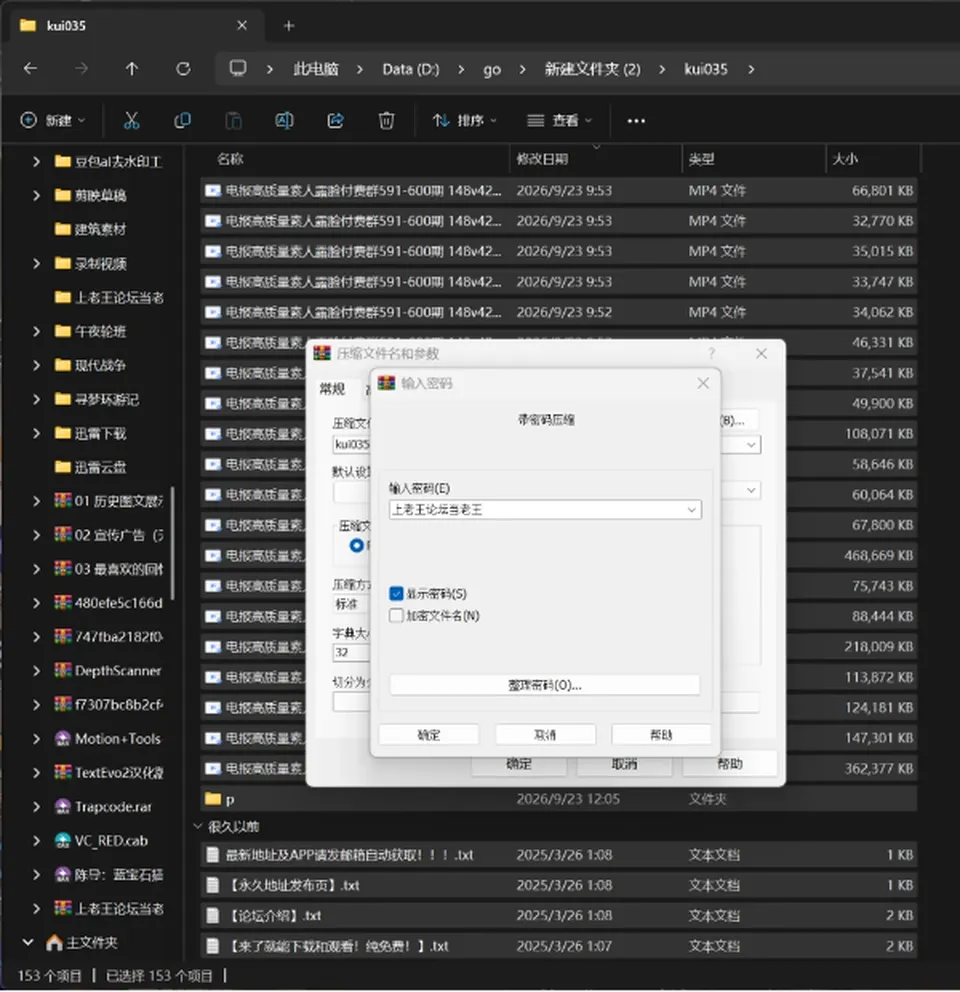Click 取消 in the password dialog
Screen dimensions: 960x992
coord(545,735)
